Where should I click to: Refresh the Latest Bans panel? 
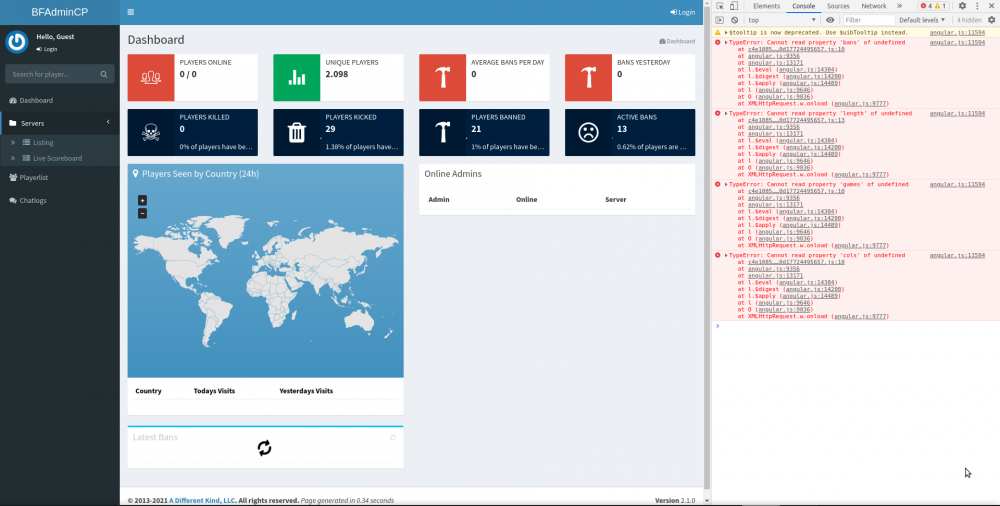392,438
